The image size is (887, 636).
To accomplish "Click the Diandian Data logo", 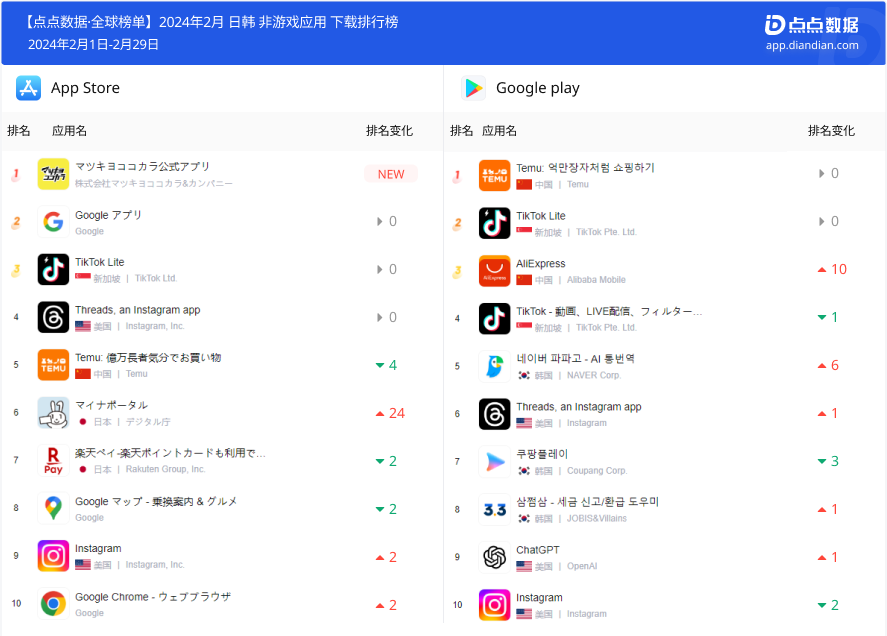I will pos(812,25).
